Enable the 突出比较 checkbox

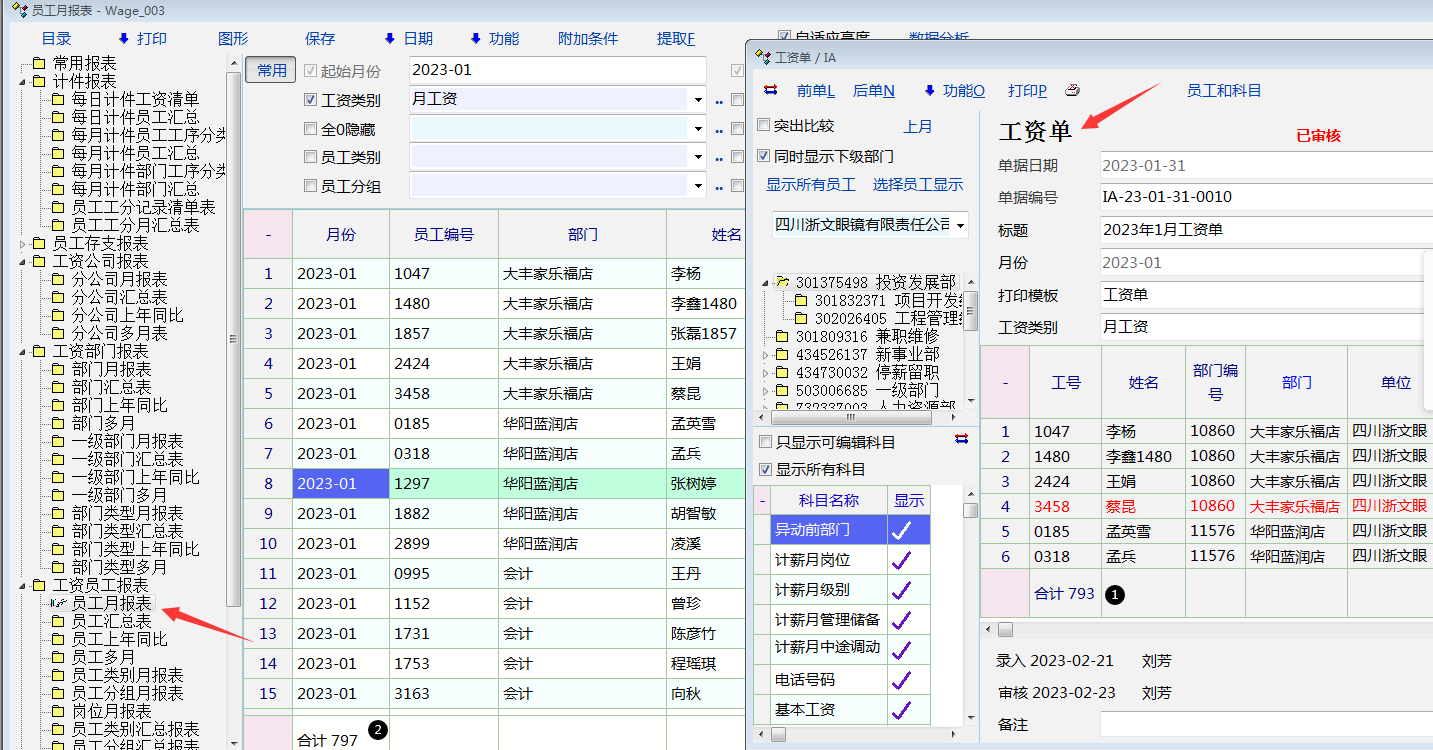[764, 126]
